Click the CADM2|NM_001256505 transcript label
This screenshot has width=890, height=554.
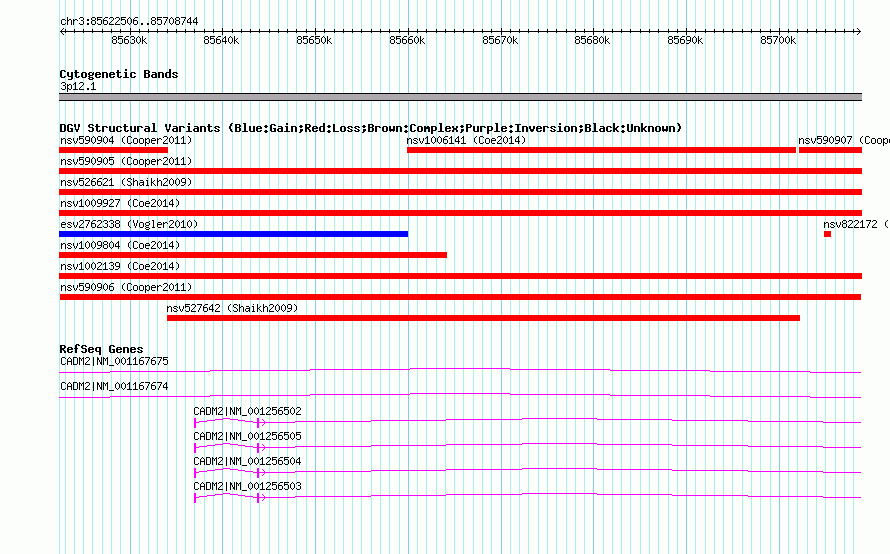tap(247, 436)
